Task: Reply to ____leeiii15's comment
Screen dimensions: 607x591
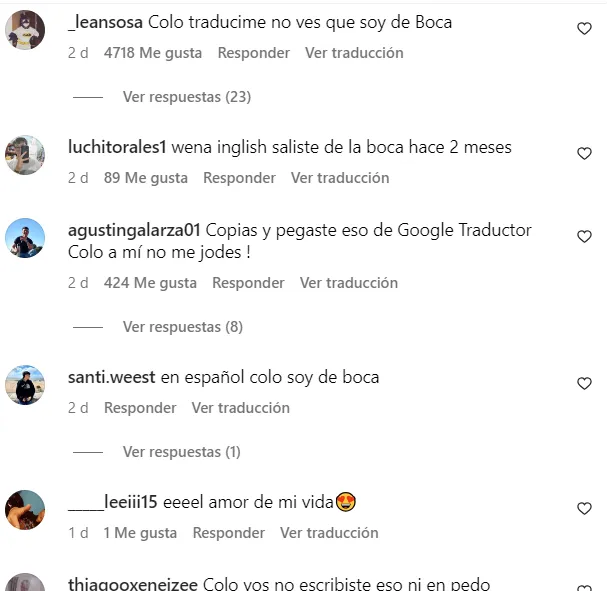Action: (229, 533)
